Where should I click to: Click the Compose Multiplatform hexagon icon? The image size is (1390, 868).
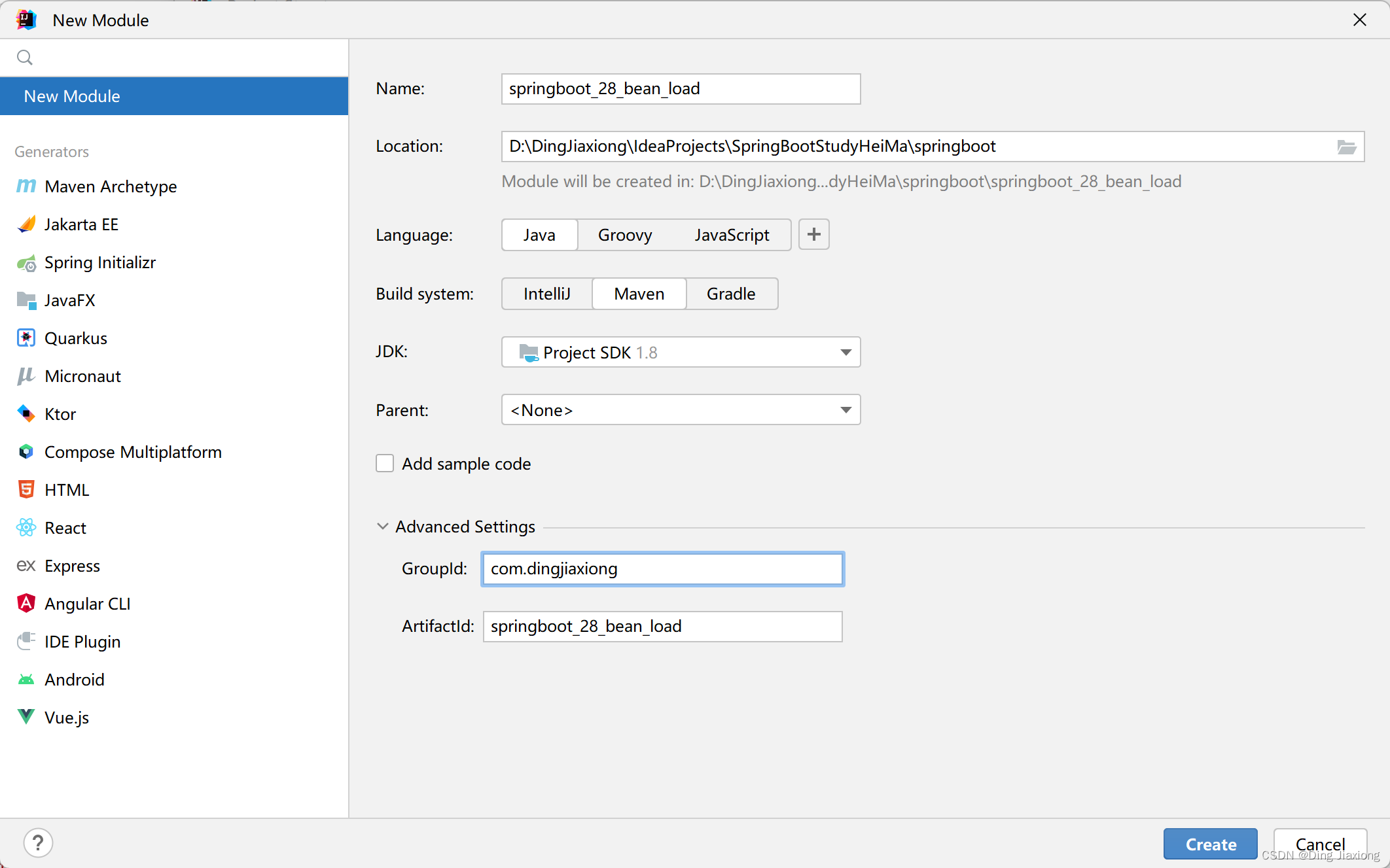coord(26,451)
